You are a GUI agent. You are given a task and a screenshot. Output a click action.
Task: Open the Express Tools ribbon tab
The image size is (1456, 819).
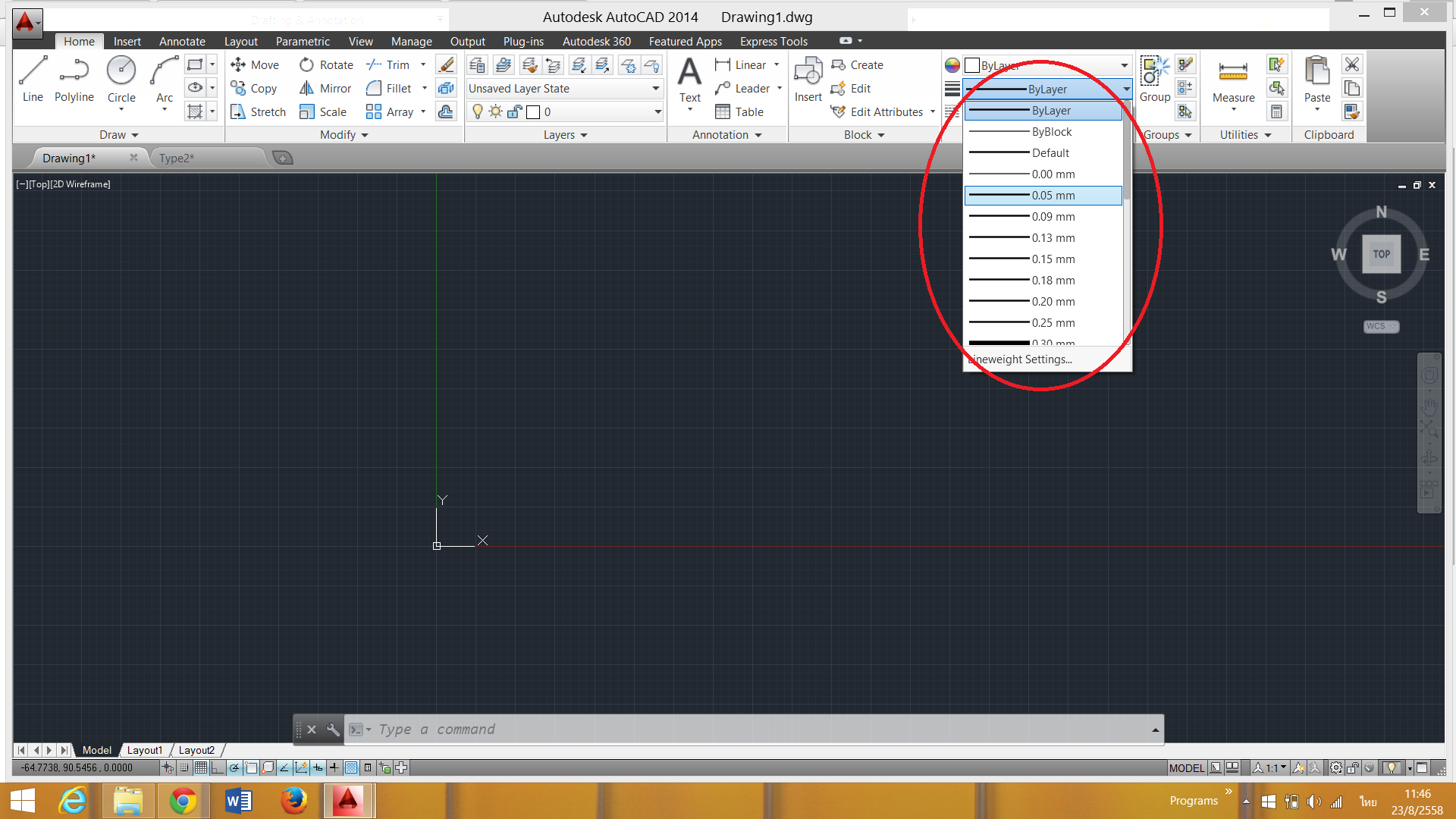click(773, 41)
